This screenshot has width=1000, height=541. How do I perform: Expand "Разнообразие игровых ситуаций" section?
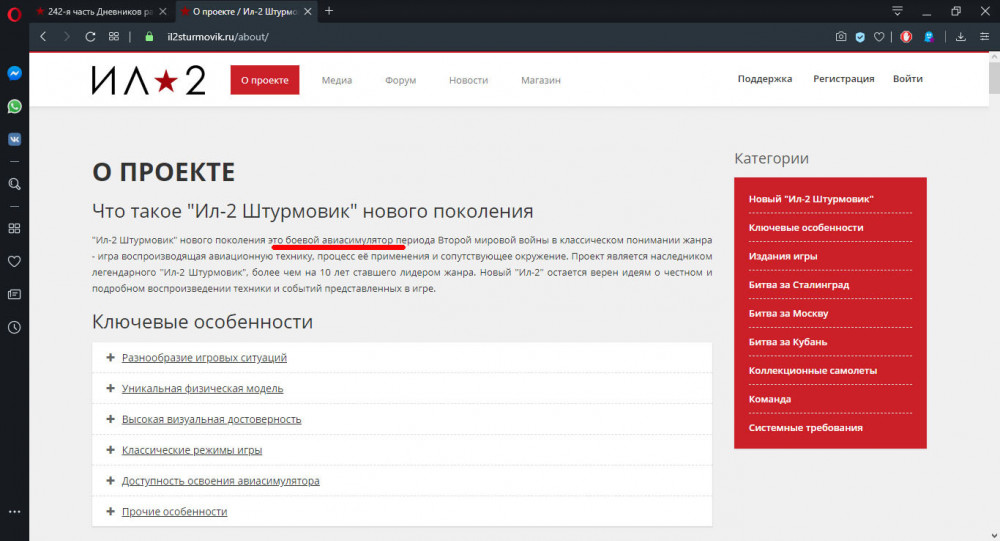[x=204, y=358]
